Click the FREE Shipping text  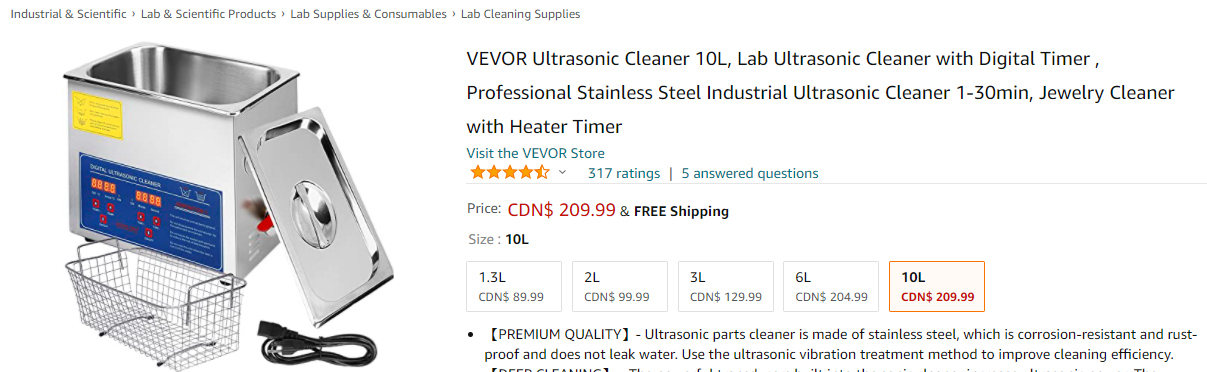click(x=681, y=211)
